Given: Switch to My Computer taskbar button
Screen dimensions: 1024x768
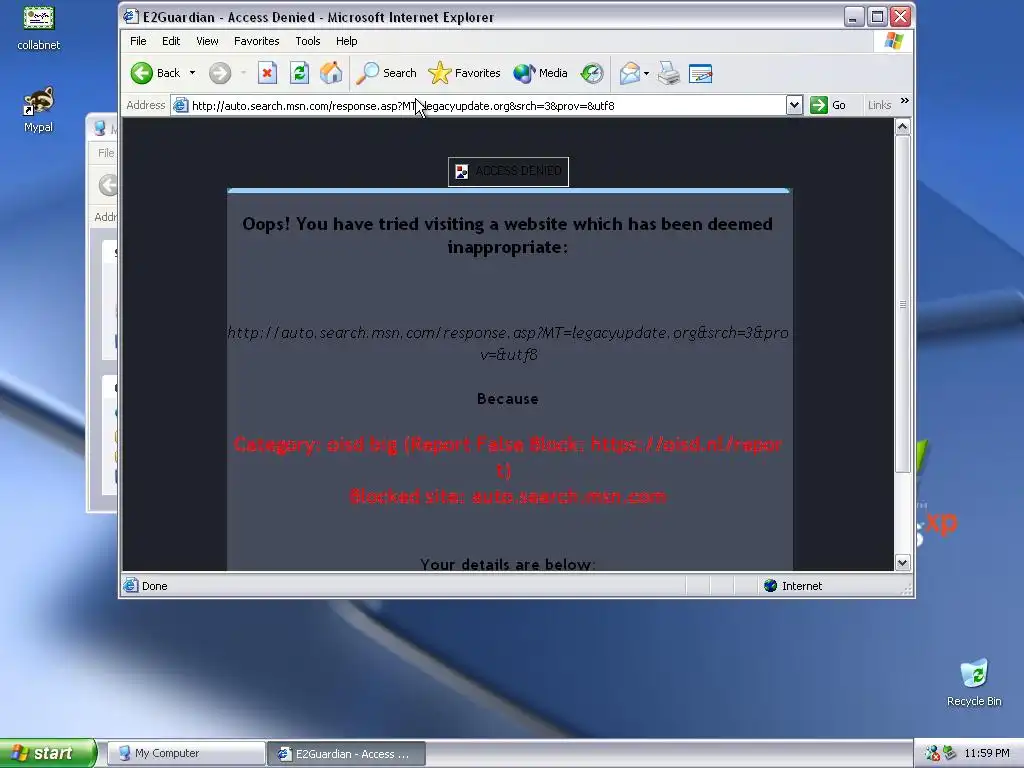Looking at the screenshot, I should [x=186, y=753].
